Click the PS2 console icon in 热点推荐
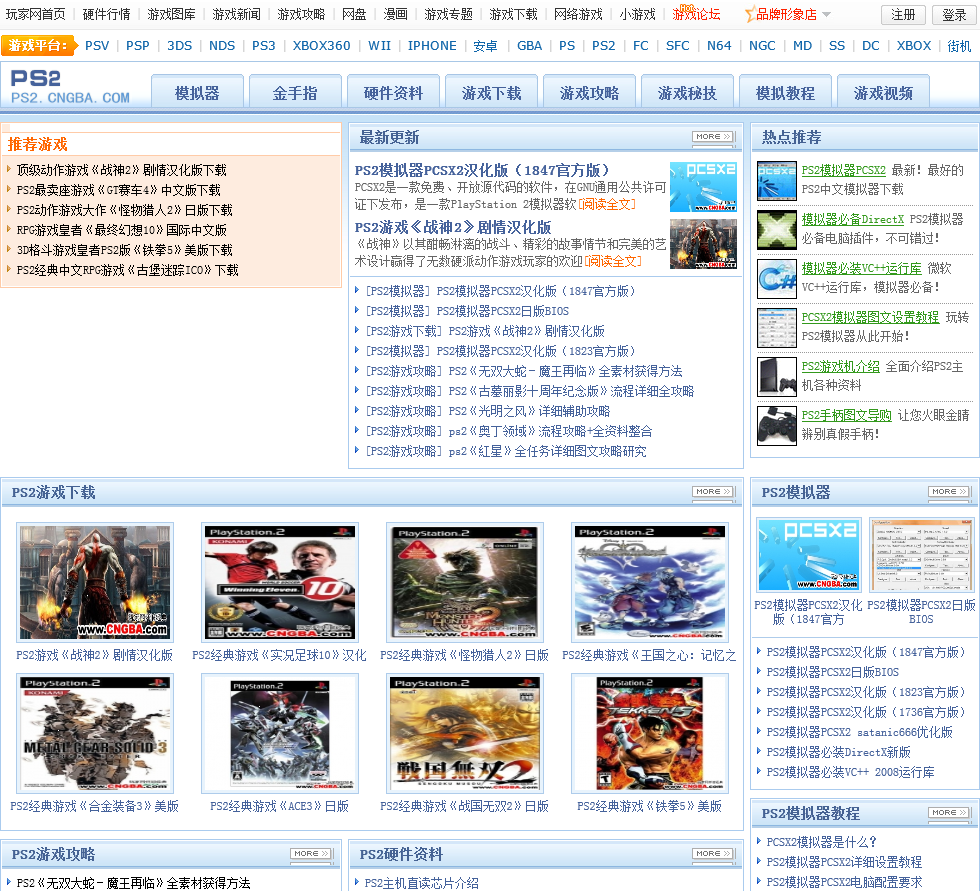The image size is (980, 891). coord(776,377)
